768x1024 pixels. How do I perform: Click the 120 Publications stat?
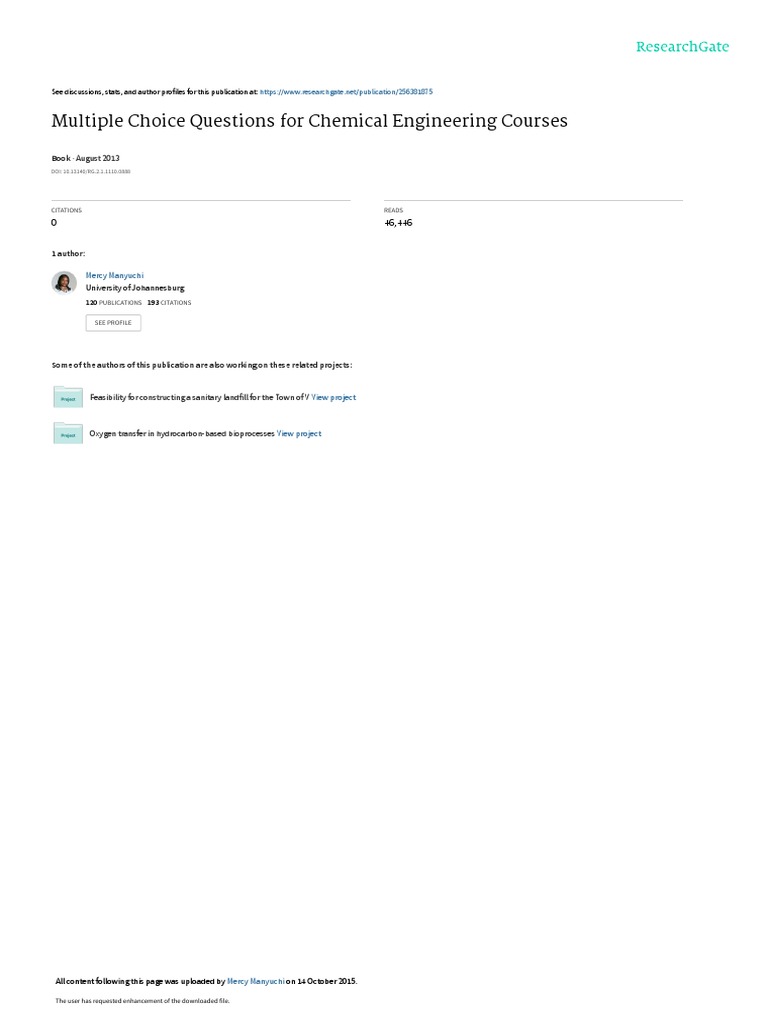(114, 303)
